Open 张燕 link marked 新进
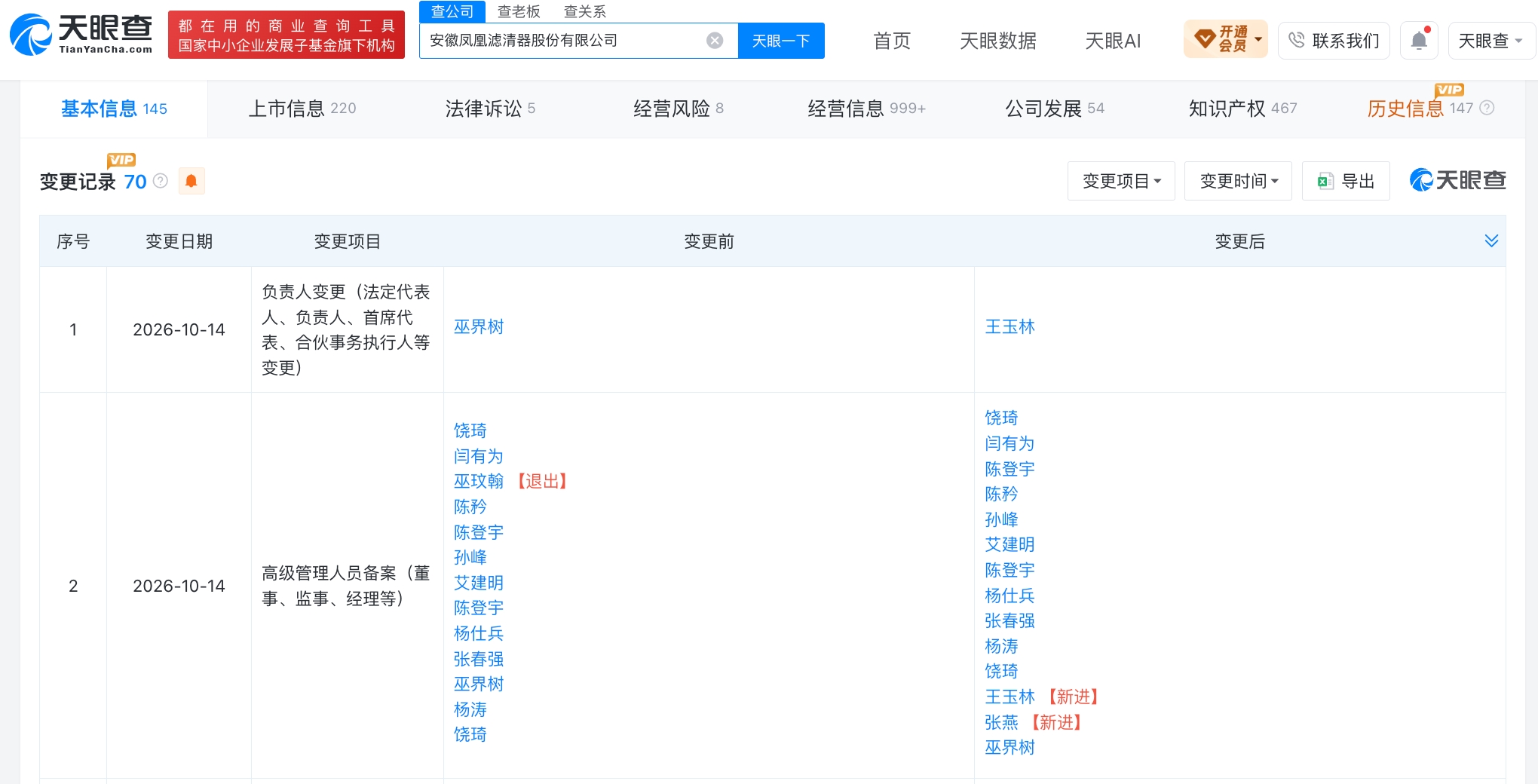Viewport: 1538px width, 784px height. point(1001,722)
